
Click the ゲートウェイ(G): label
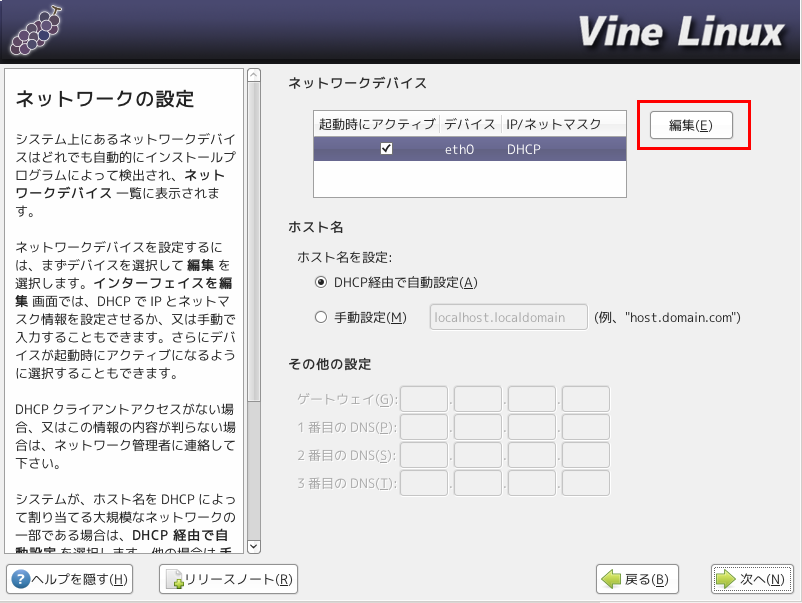[347, 399]
